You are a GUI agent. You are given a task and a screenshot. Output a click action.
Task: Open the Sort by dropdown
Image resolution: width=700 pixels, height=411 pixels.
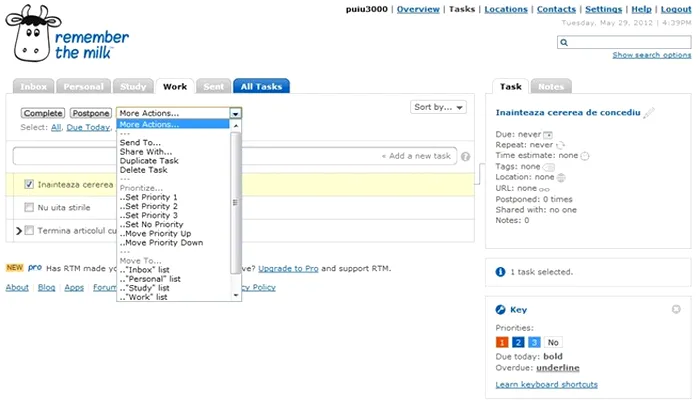pyautogui.click(x=437, y=107)
